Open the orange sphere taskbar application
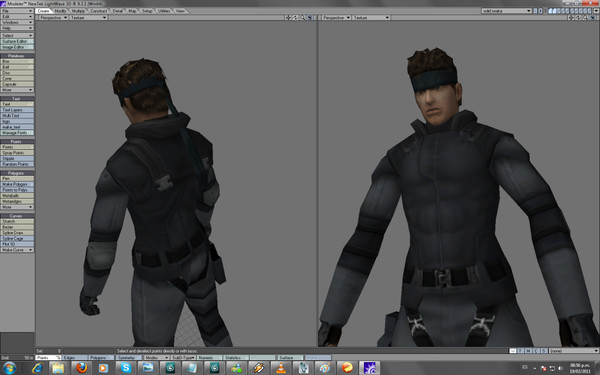 click(x=347, y=368)
